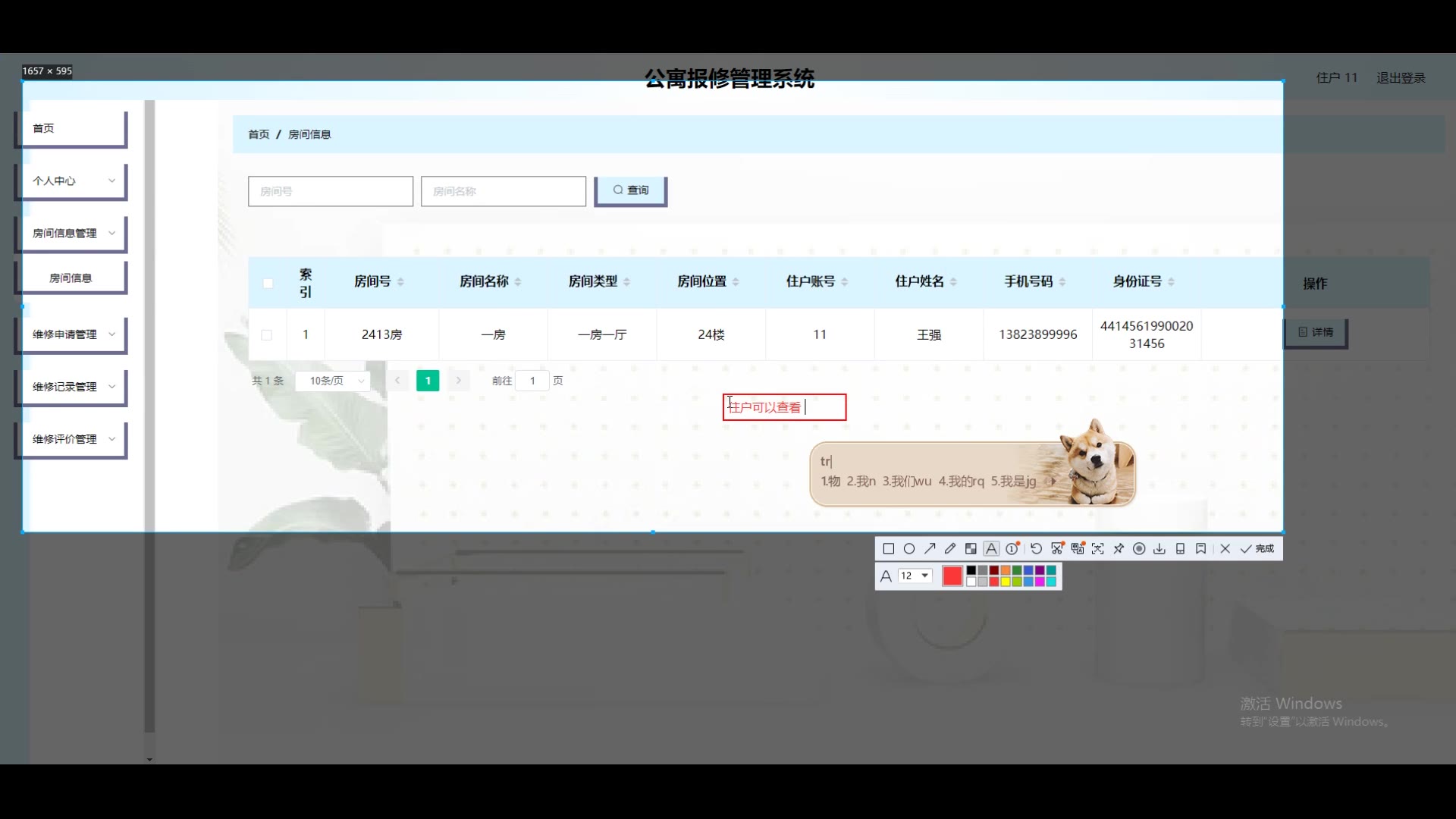
Task: Toggle the select-all header checkbox
Action: click(x=268, y=283)
